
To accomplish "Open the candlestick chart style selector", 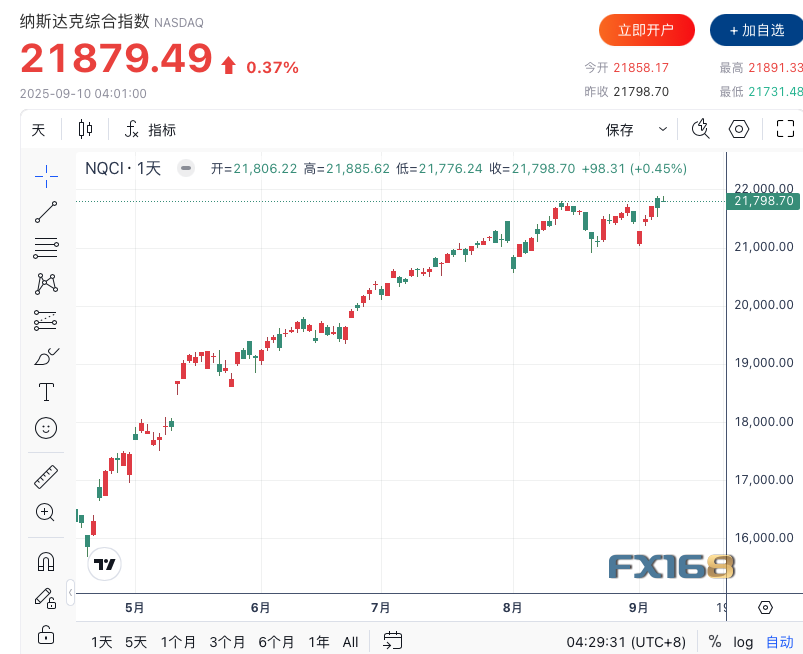I will 85,129.
